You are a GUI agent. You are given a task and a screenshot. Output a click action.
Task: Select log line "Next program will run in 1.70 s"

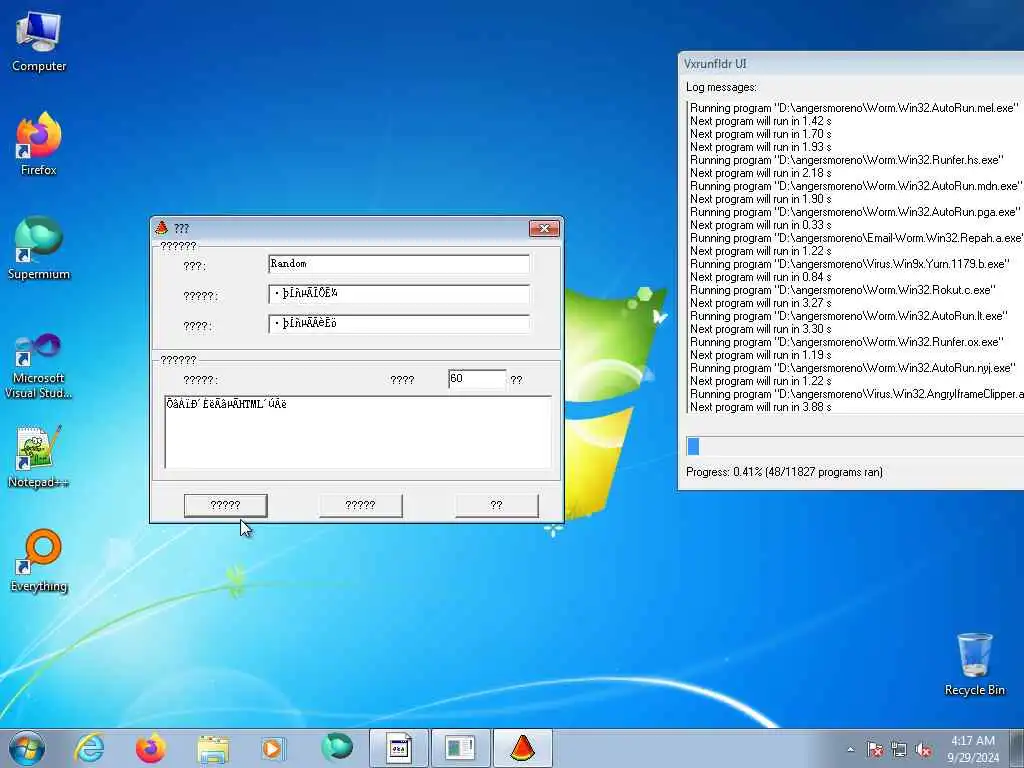click(761, 134)
